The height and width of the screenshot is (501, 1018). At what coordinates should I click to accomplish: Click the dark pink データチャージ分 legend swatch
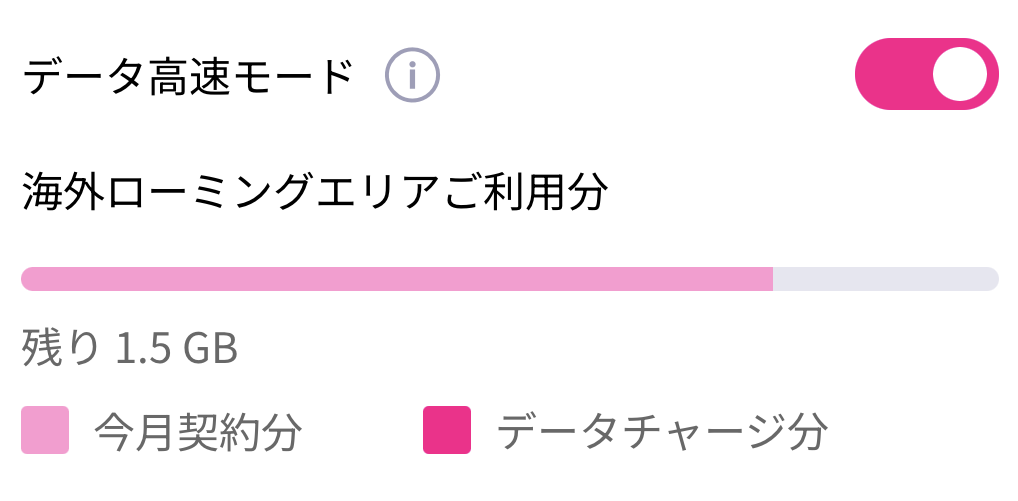click(x=447, y=430)
